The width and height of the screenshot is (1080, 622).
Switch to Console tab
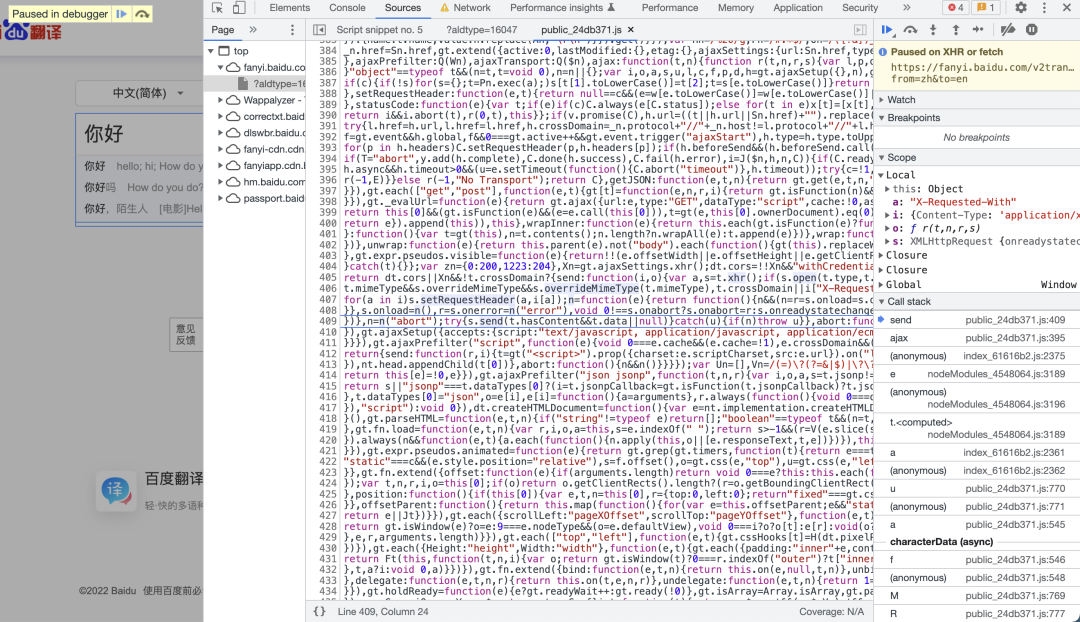pyautogui.click(x=347, y=8)
